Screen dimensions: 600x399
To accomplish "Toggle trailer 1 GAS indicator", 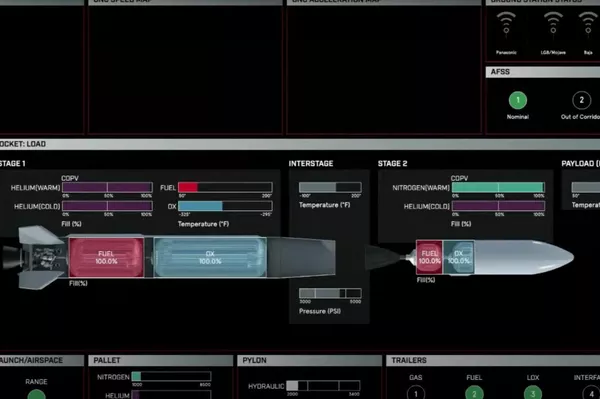I will pos(416,393).
